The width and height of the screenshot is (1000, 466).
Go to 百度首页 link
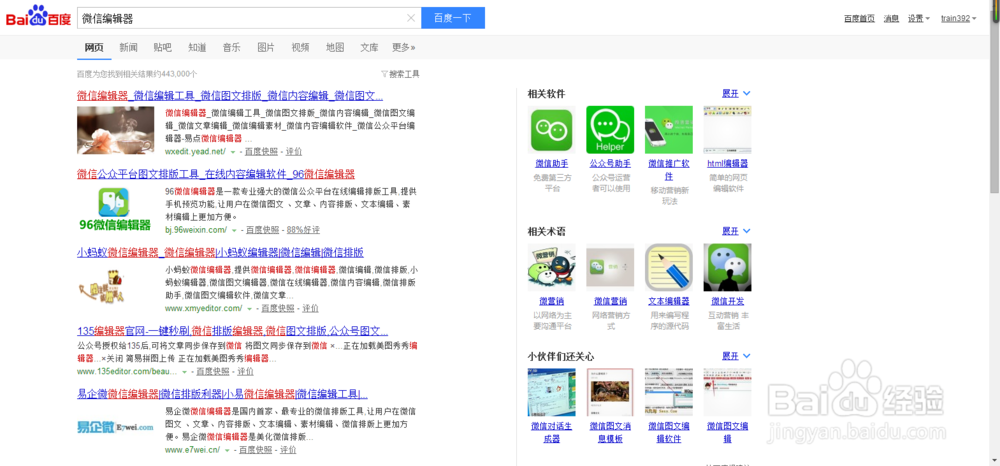(x=859, y=18)
